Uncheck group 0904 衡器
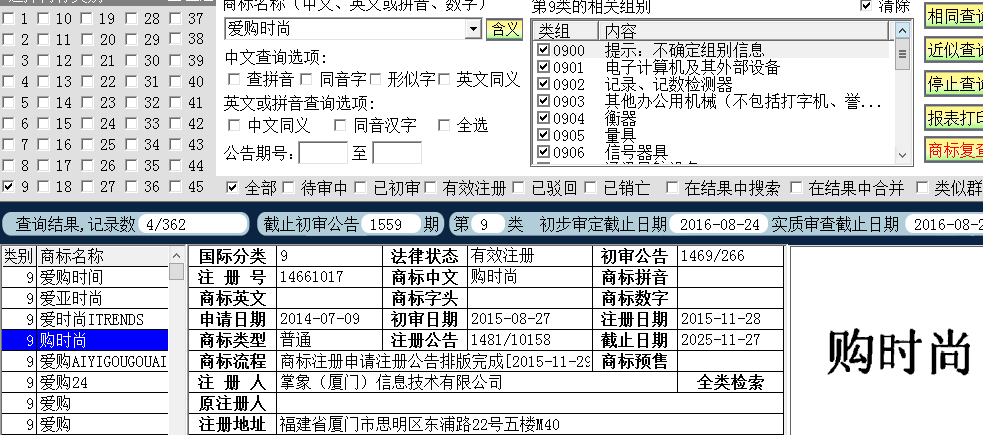The image size is (983, 435). point(544,118)
